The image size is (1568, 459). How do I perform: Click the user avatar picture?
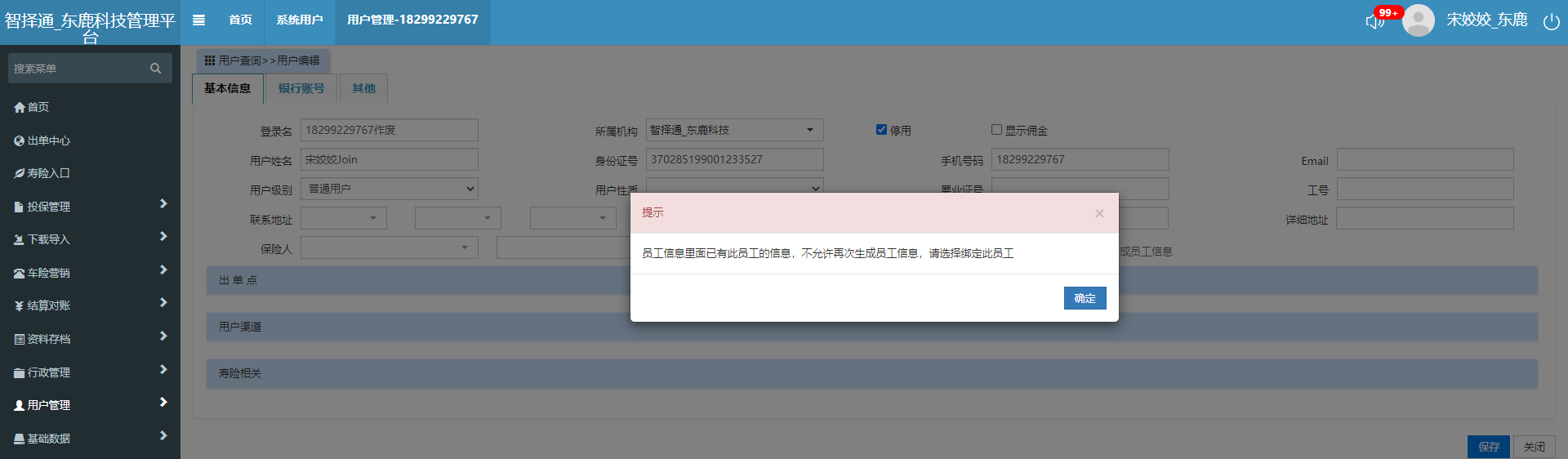pos(1419,20)
